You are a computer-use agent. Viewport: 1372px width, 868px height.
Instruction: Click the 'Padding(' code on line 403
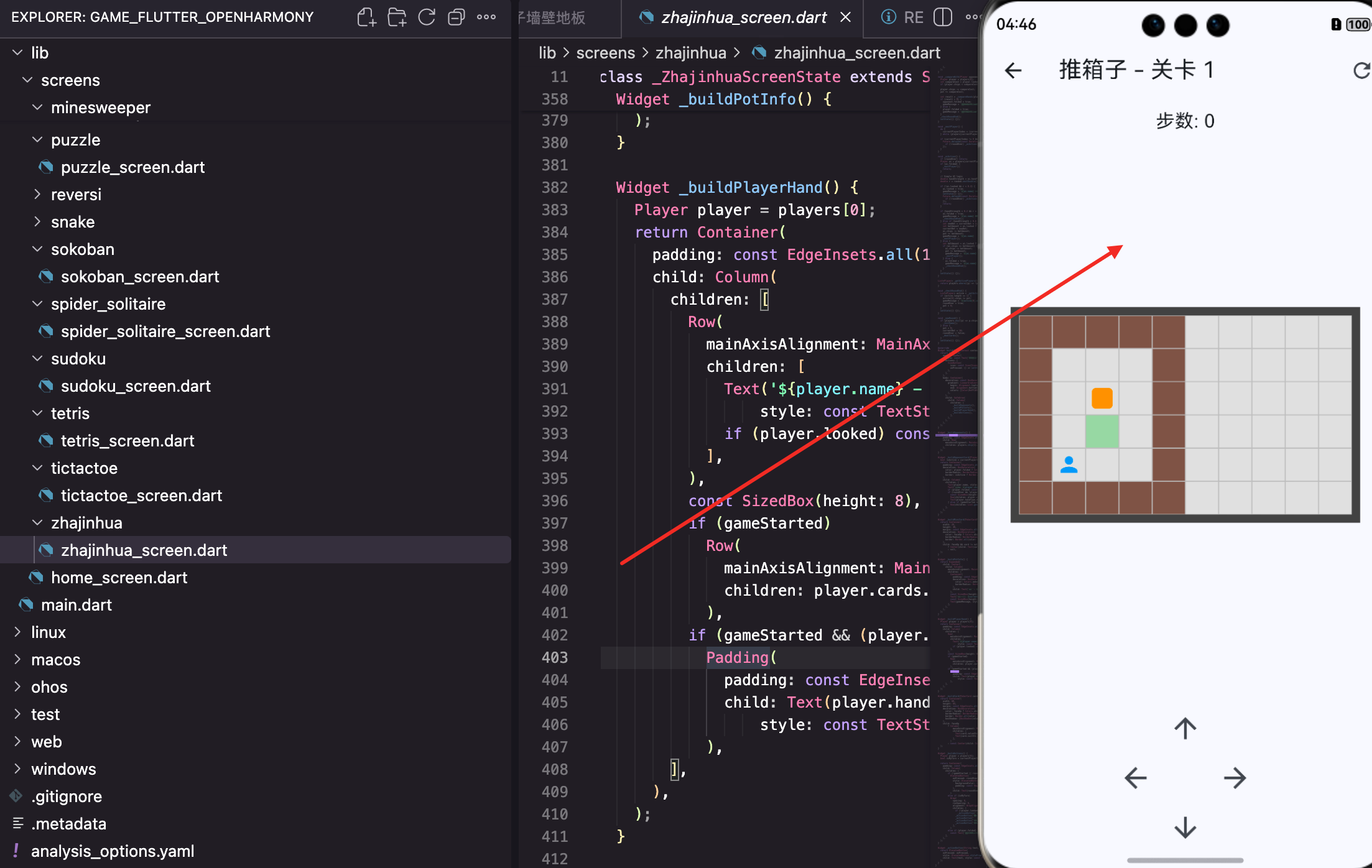click(x=741, y=657)
